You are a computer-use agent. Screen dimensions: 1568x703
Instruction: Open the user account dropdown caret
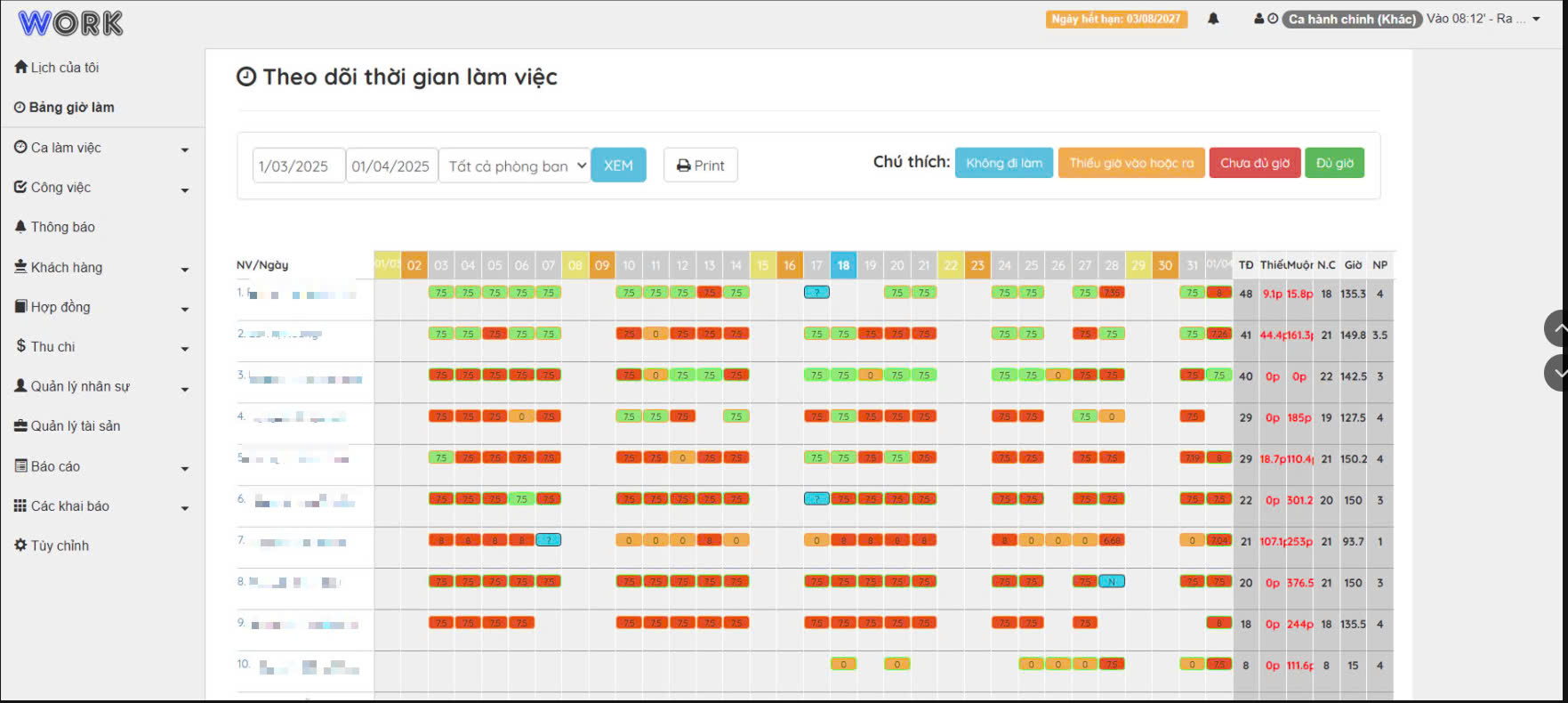pyautogui.click(x=1536, y=19)
